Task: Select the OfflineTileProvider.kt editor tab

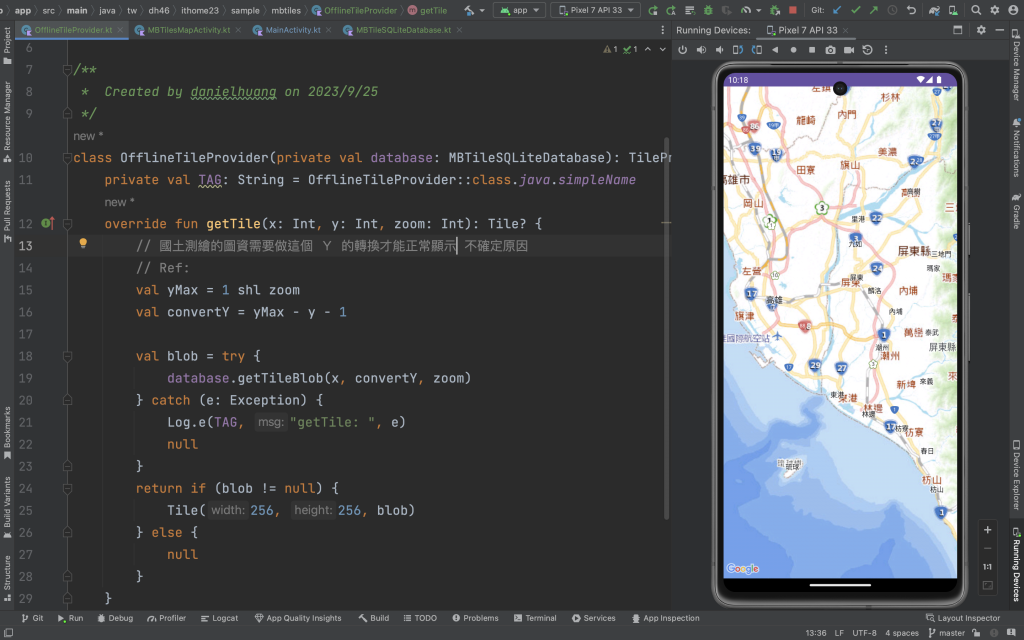Action: pos(73,30)
